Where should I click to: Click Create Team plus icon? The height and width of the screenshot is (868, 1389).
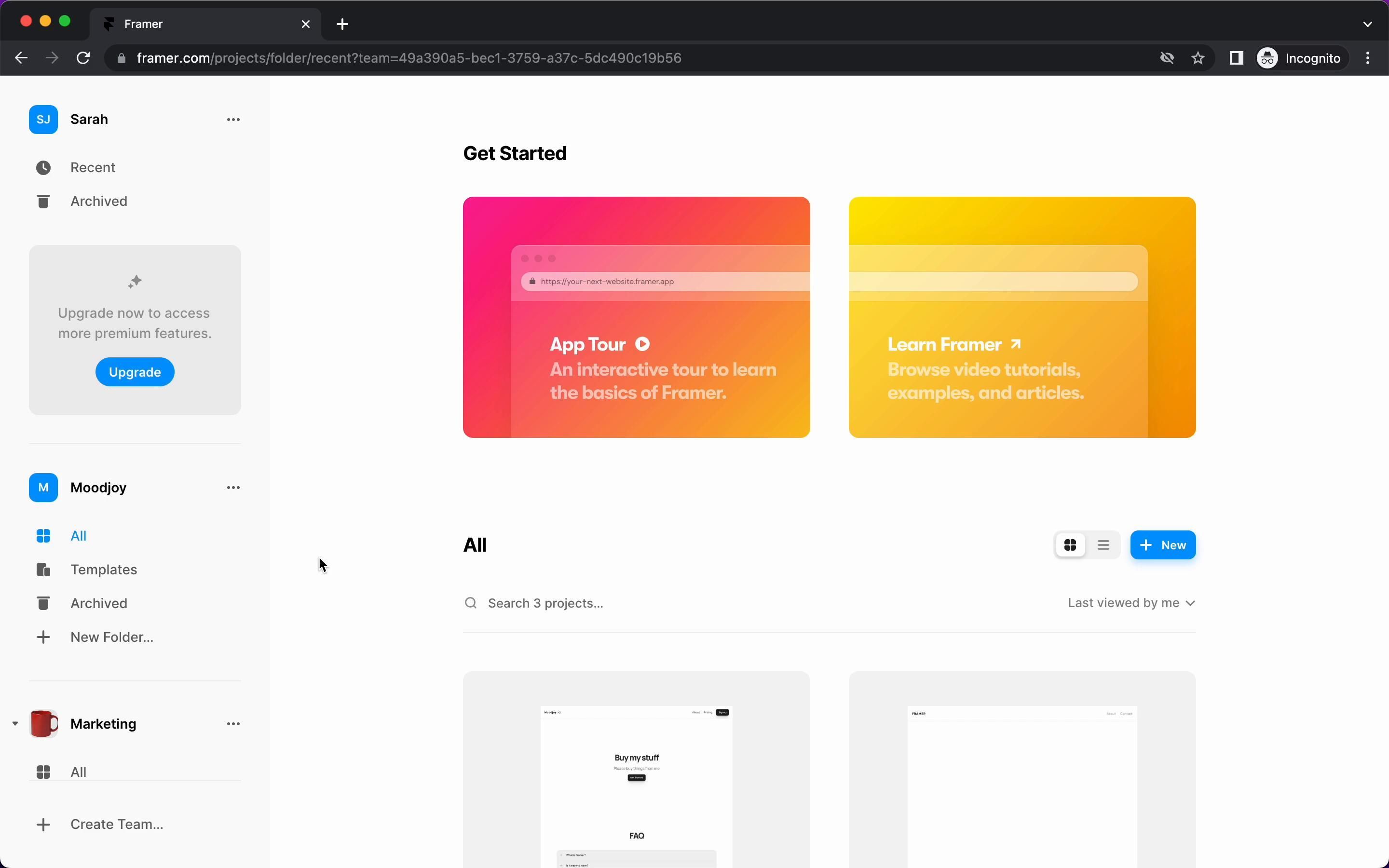point(43,825)
